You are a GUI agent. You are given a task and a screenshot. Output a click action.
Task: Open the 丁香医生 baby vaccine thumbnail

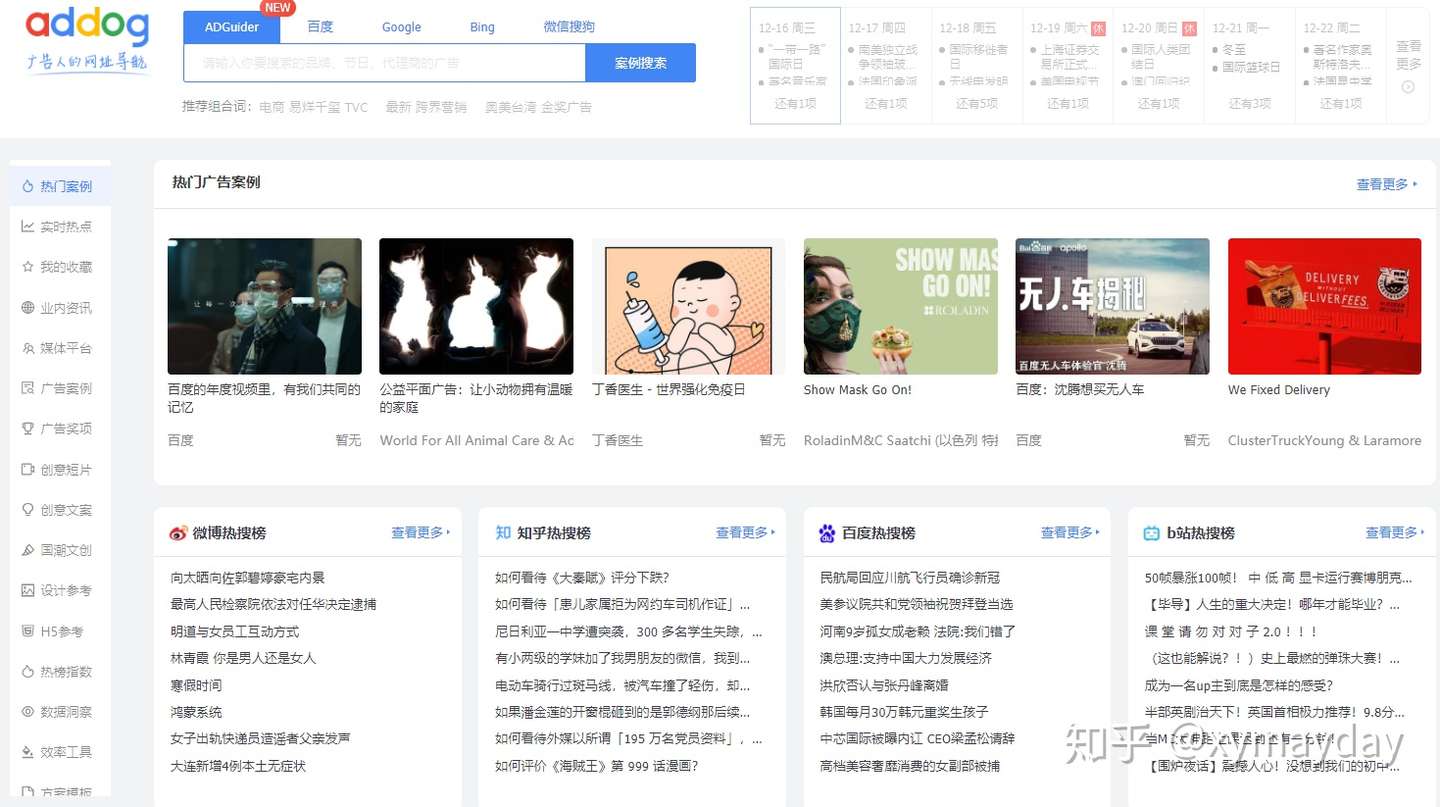(x=689, y=306)
